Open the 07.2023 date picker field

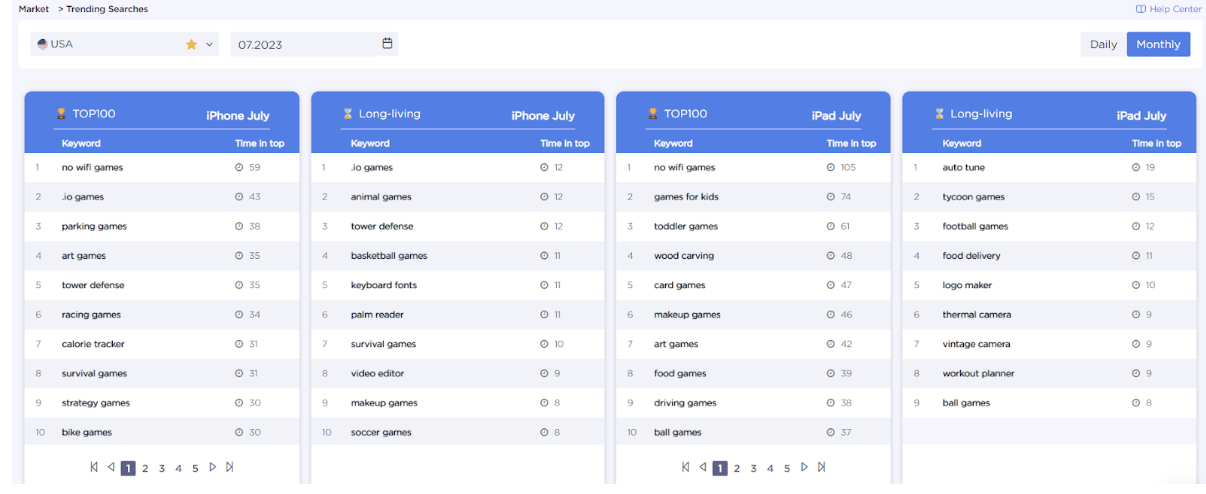pos(314,44)
